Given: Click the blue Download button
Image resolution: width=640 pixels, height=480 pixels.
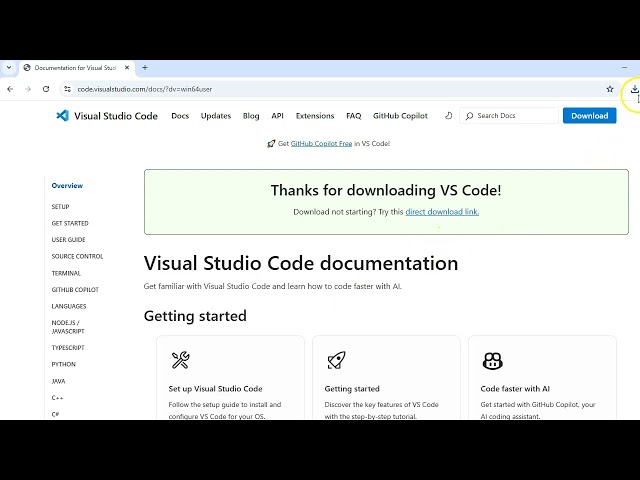Looking at the screenshot, I should pos(589,116).
